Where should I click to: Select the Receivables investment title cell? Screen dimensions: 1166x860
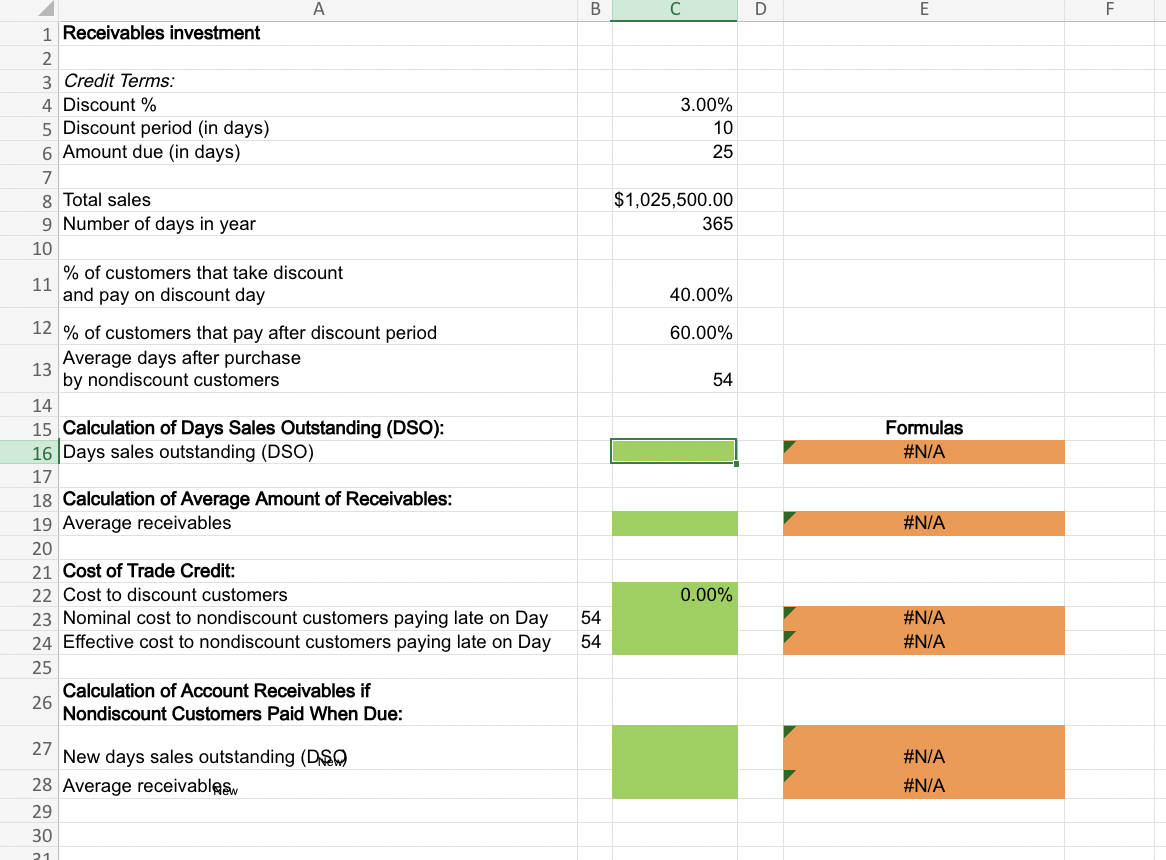(319, 33)
